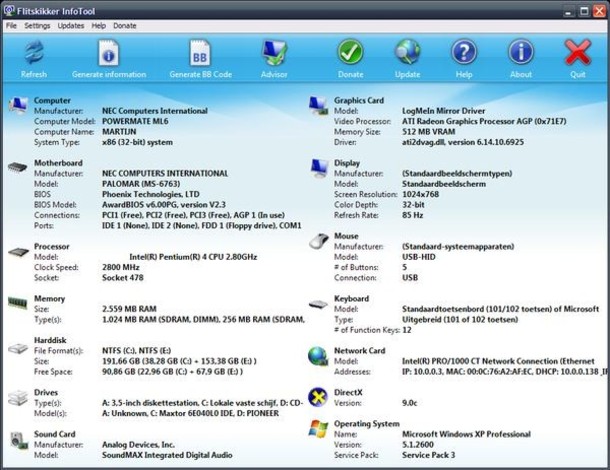Select the computer model POWERMATE ML6

(135, 121)
